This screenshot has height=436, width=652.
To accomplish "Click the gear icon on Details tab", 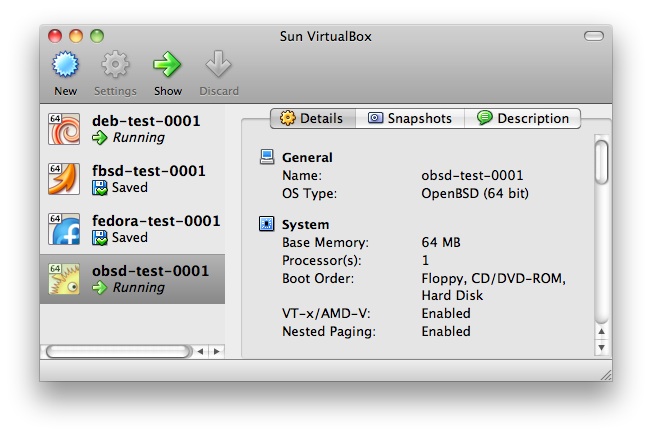I will pyautogui.click(x=287, y=118).
